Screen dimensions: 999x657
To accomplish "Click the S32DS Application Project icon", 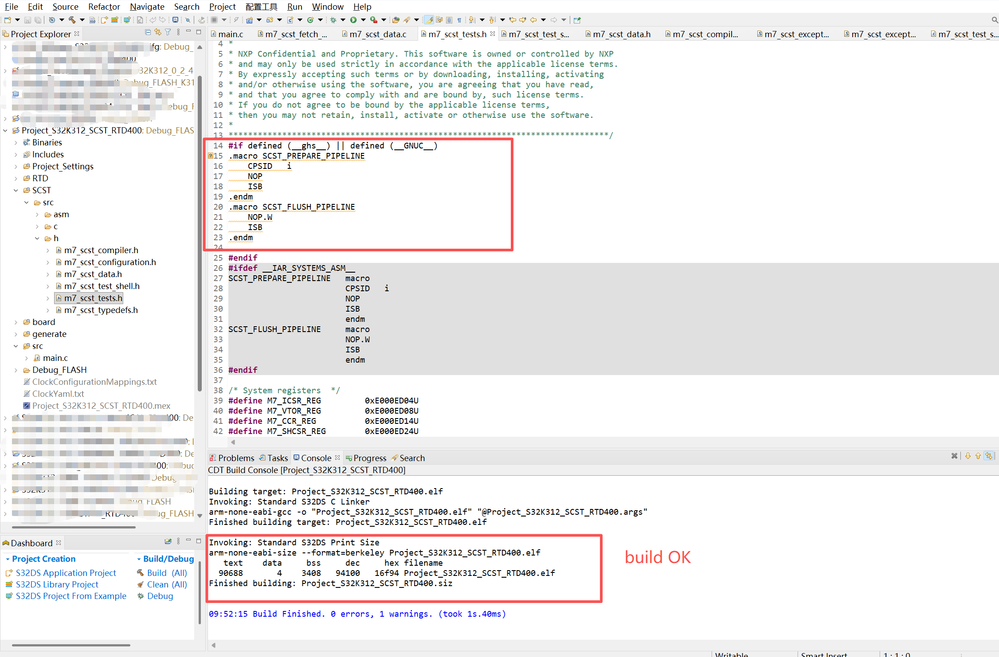I will tap(9, 573).
